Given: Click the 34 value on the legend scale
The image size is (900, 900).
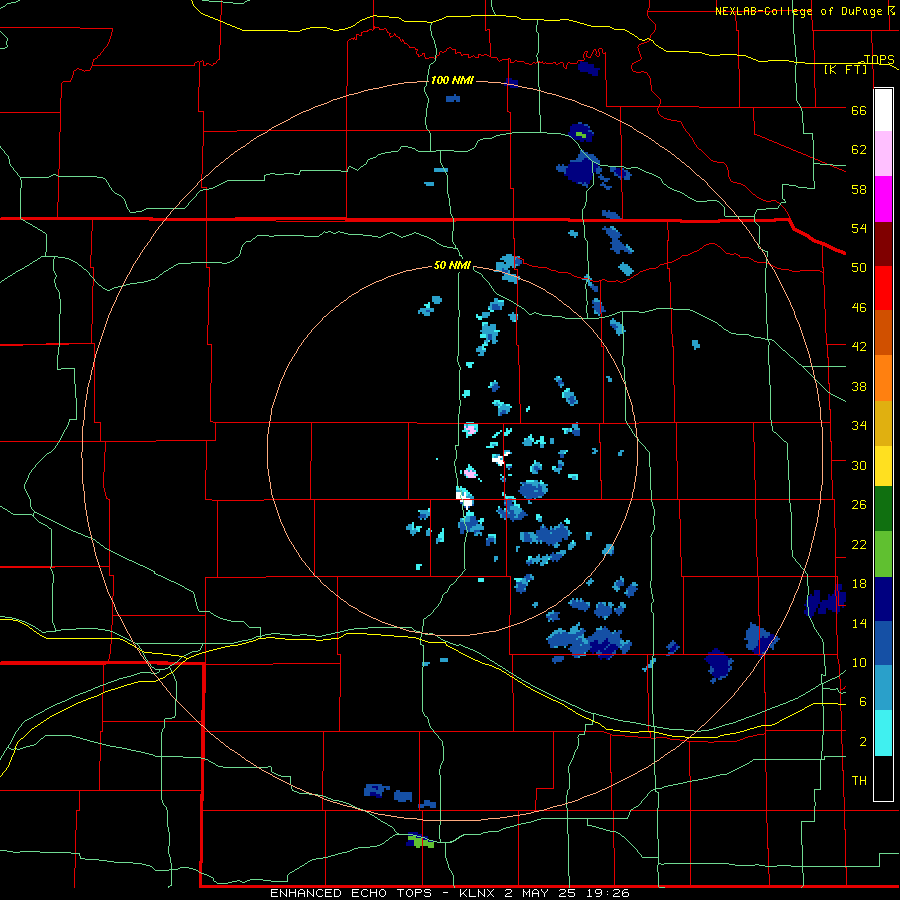Looking at the screenshot, I should [x=859, y=425].
